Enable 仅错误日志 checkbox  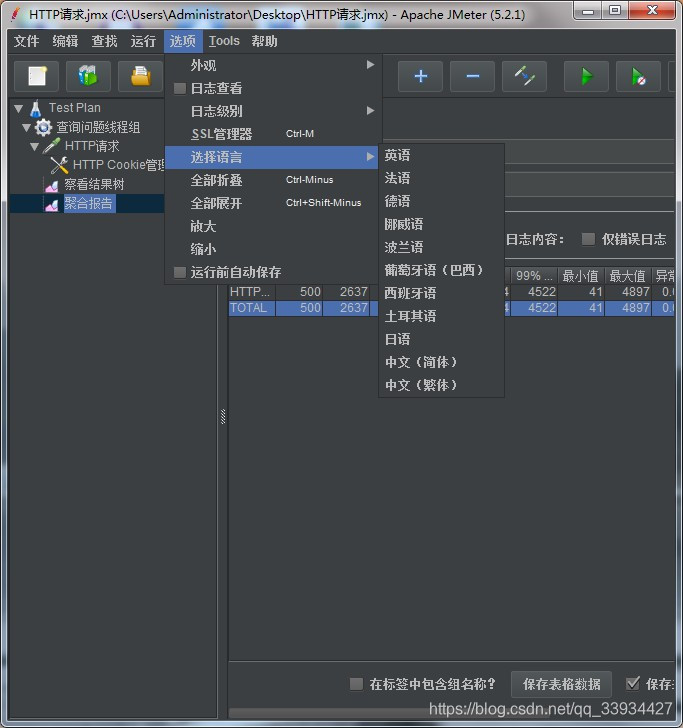point(588,239)
